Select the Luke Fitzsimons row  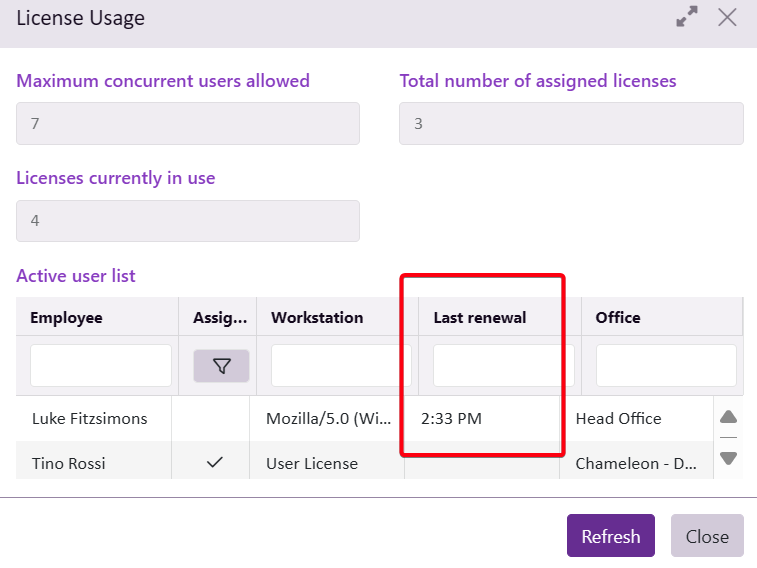click(x=90, y=418)
